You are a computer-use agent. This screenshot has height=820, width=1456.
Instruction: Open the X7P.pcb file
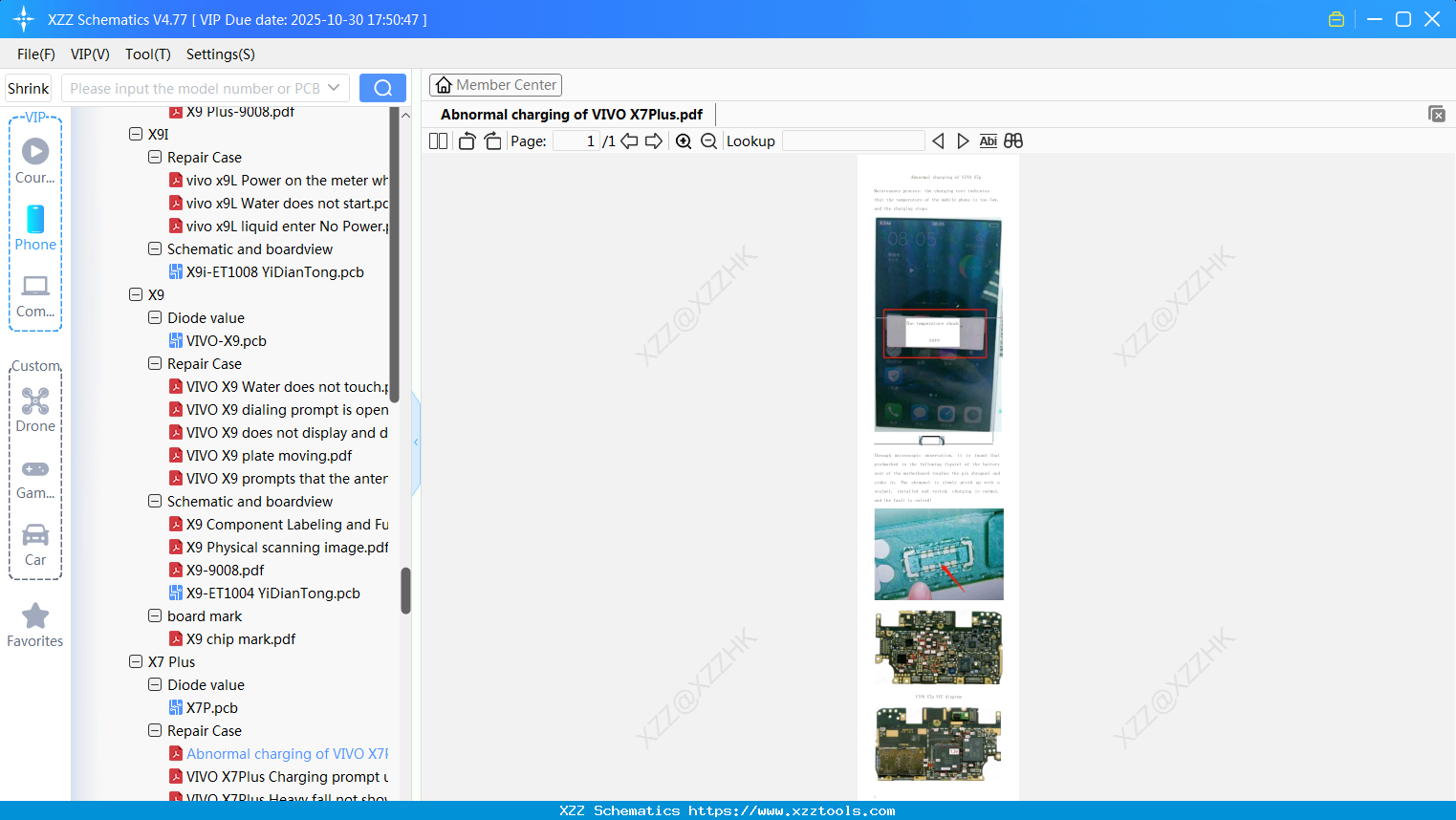204,708
